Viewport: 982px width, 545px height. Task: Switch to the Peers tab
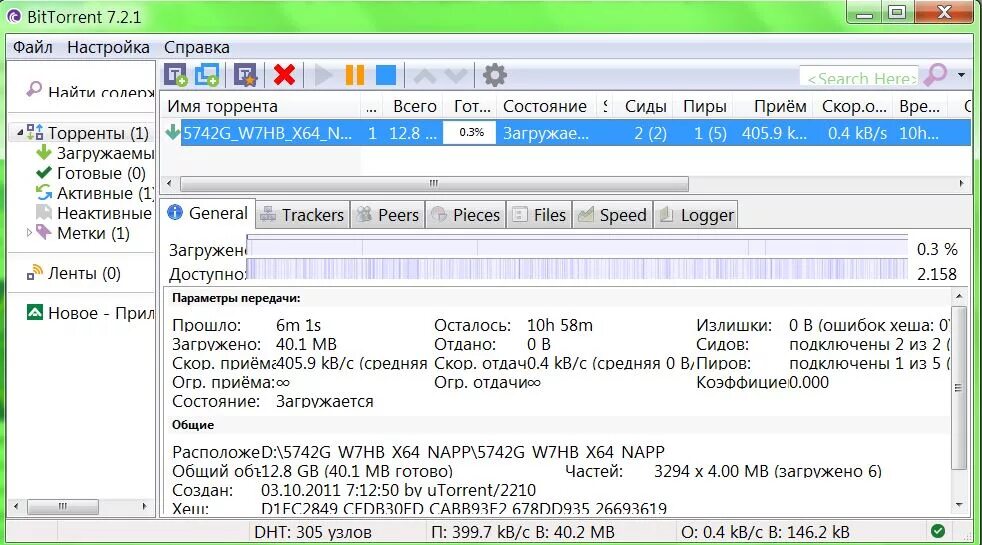[388, 215]
